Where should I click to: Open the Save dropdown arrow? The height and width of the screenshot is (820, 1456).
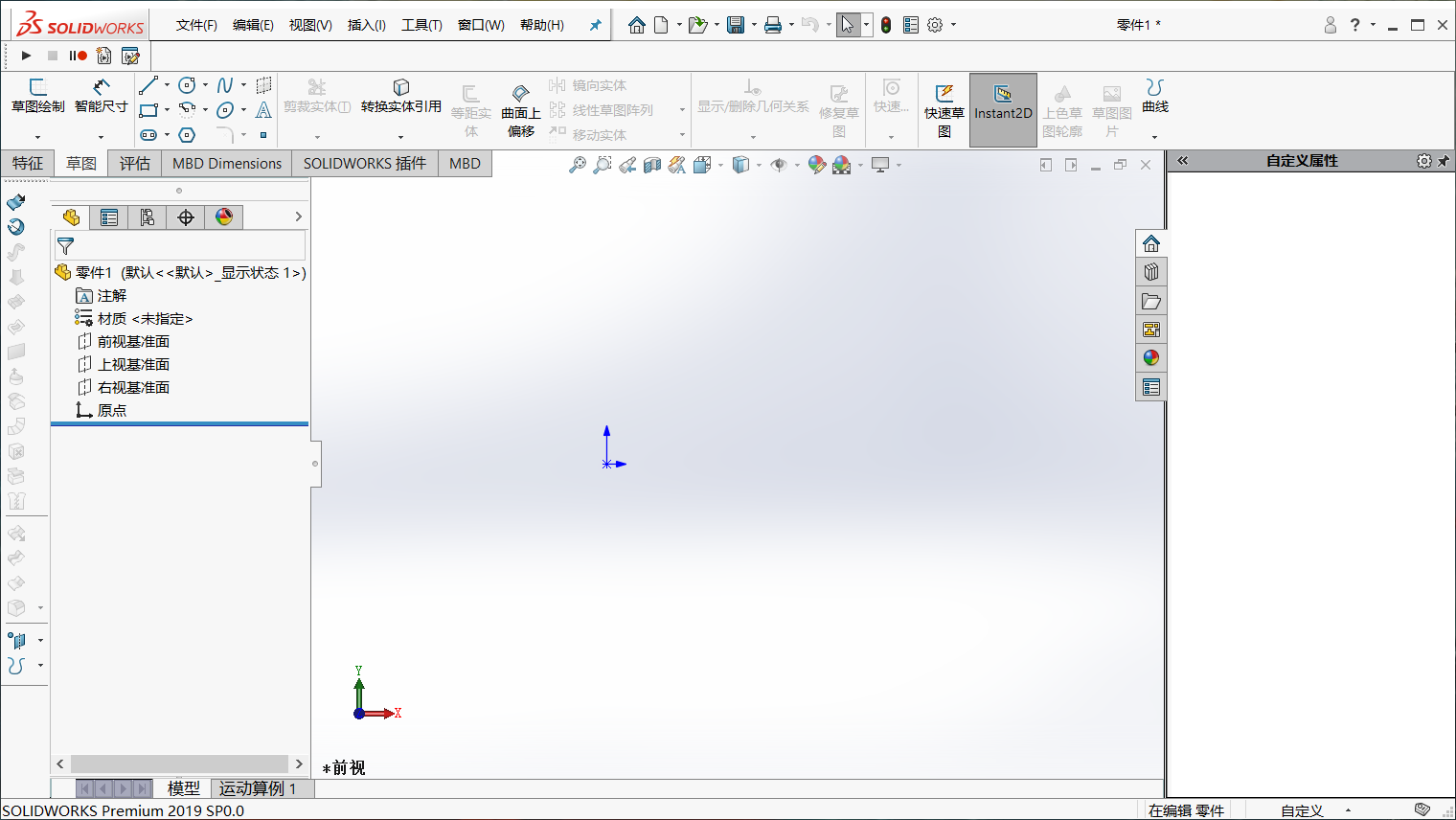coord(754,25)
